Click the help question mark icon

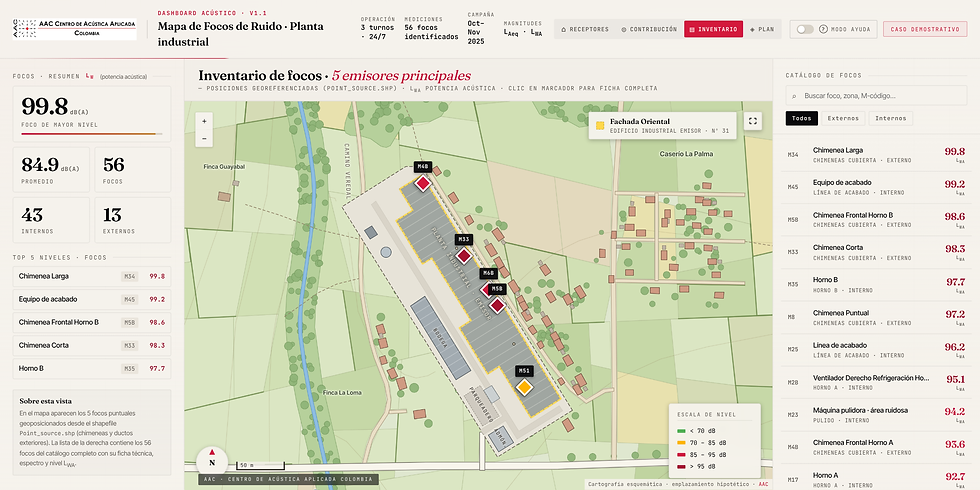click(x=822, y=29)
